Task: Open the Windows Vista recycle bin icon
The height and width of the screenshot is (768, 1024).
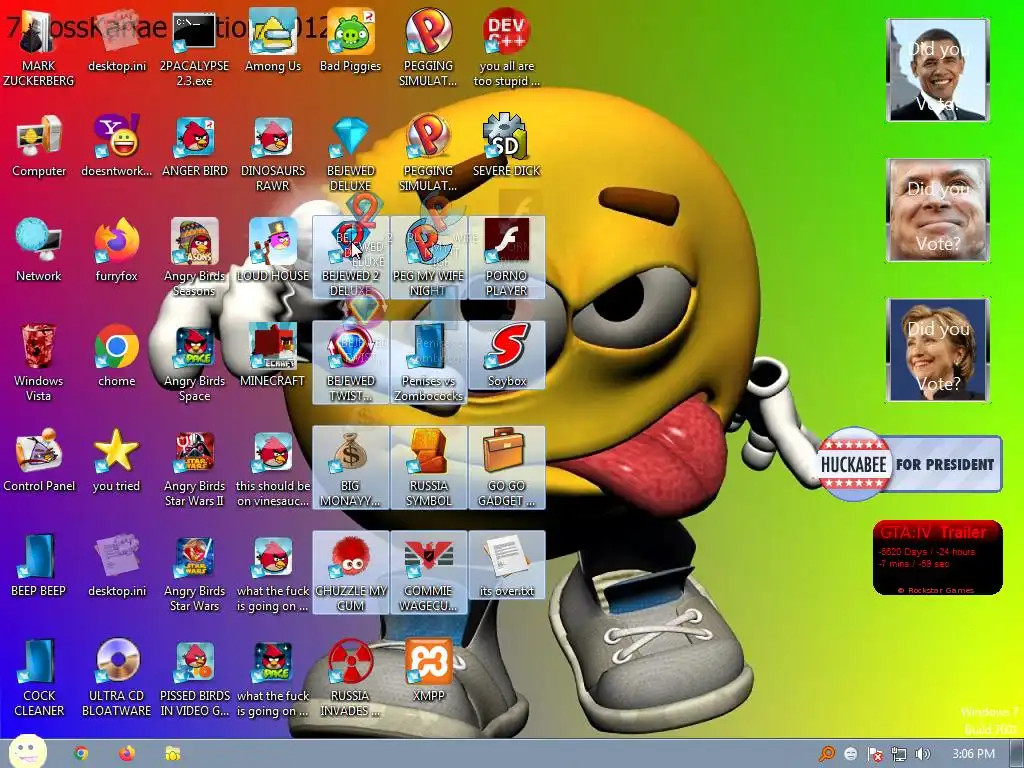Action: pos(39,363)
